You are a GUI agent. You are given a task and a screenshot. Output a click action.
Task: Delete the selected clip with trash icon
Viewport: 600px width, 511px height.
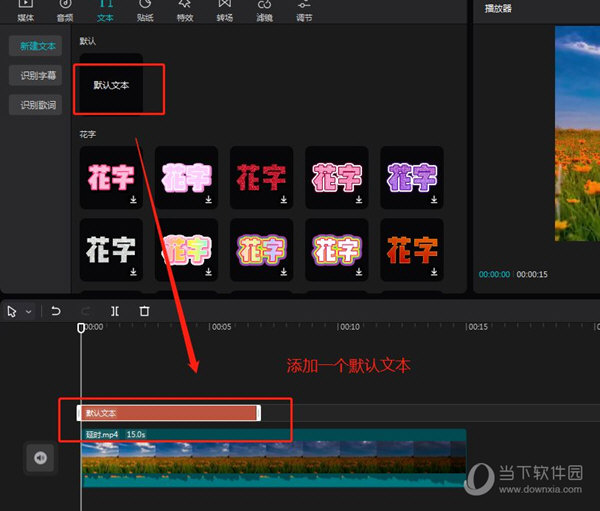(144, 312)
